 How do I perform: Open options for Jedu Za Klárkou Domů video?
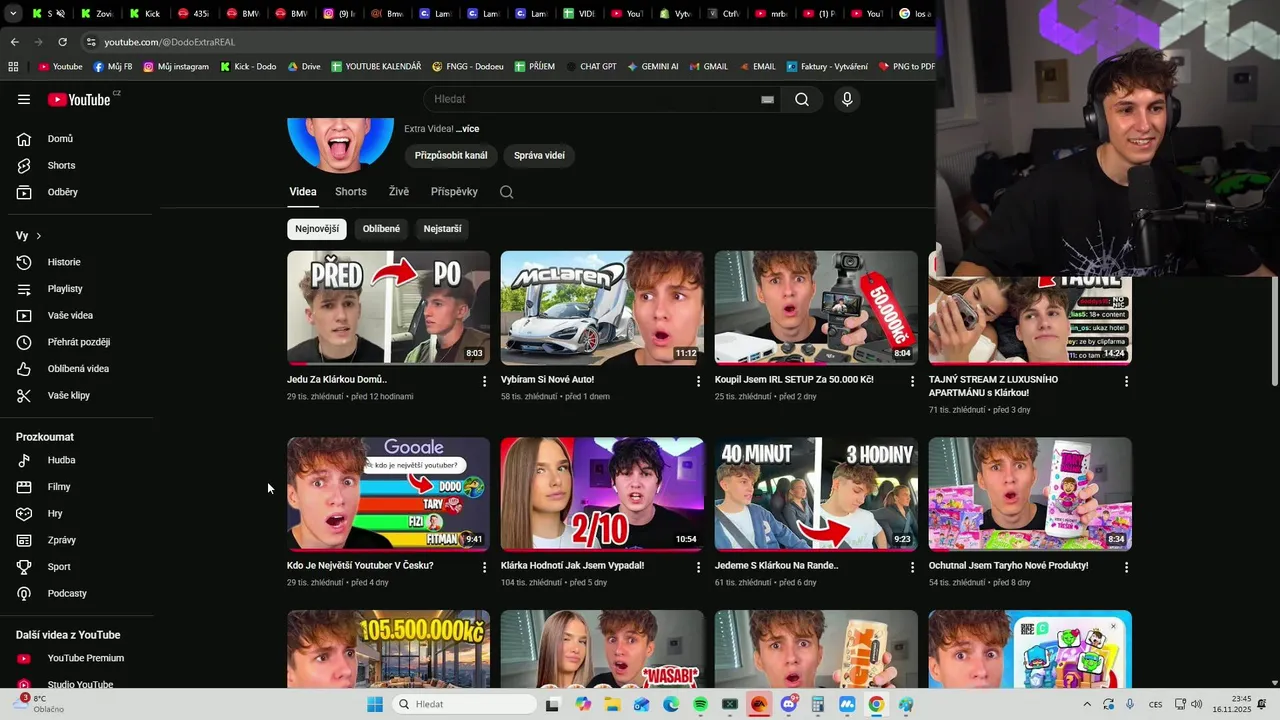pyautogui.click(x=485, y=381)
